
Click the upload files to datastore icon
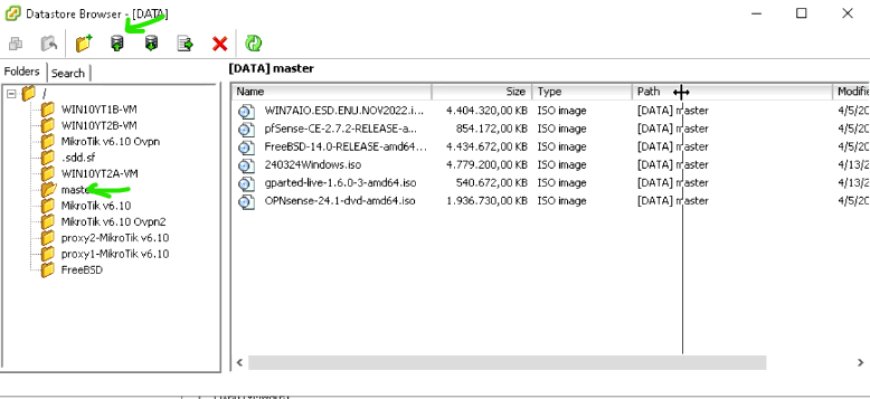pyautogui.click(x=117, y=43)
